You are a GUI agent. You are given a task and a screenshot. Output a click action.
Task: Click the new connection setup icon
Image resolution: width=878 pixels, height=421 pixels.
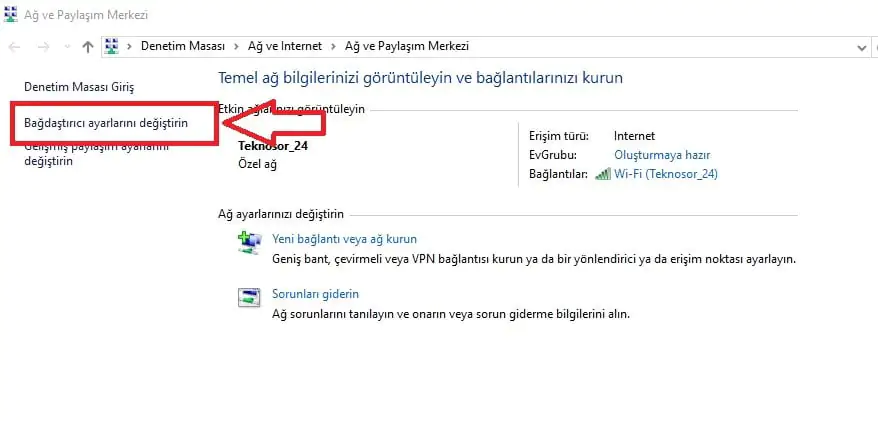click(249, 244)
